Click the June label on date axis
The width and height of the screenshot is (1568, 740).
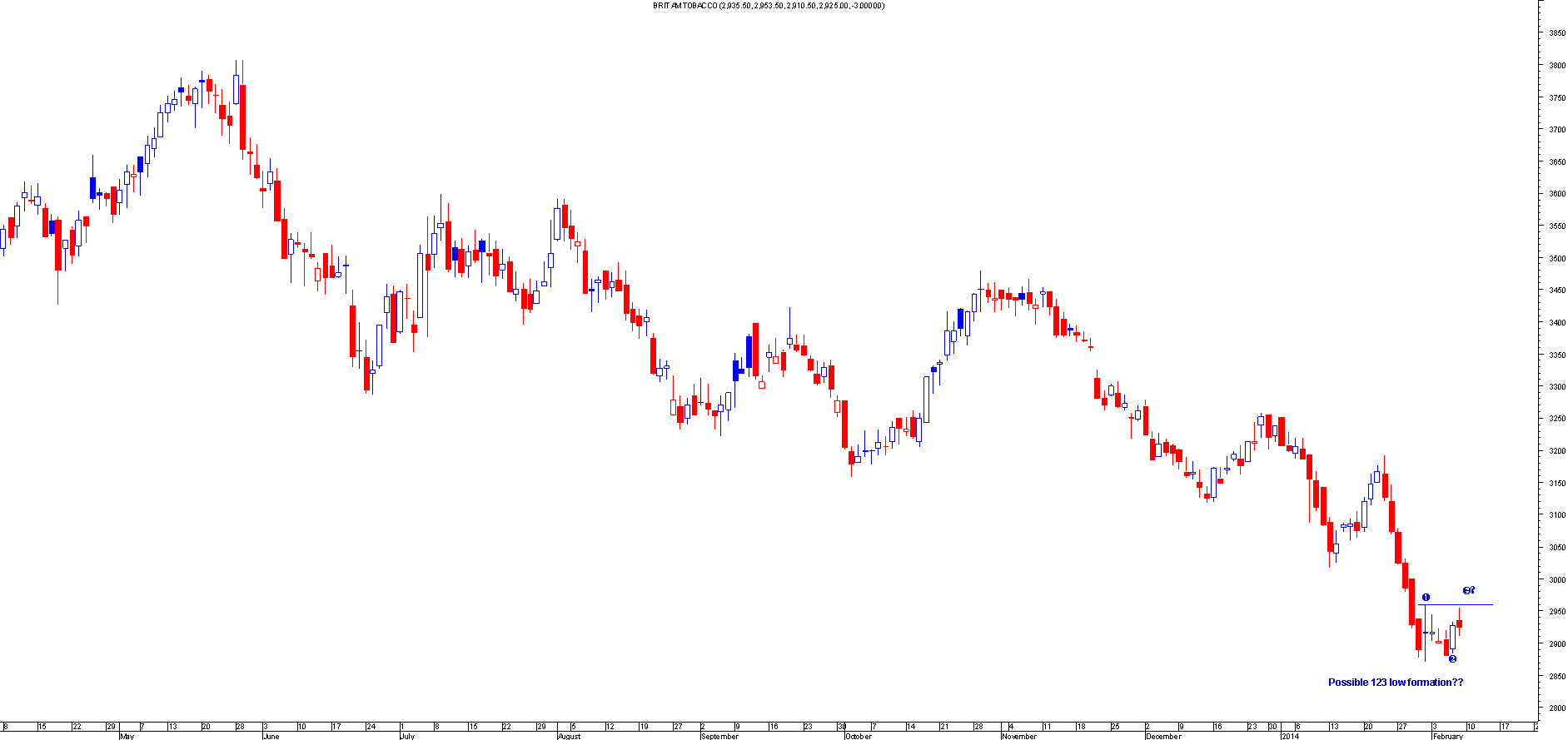coord(271,736)
